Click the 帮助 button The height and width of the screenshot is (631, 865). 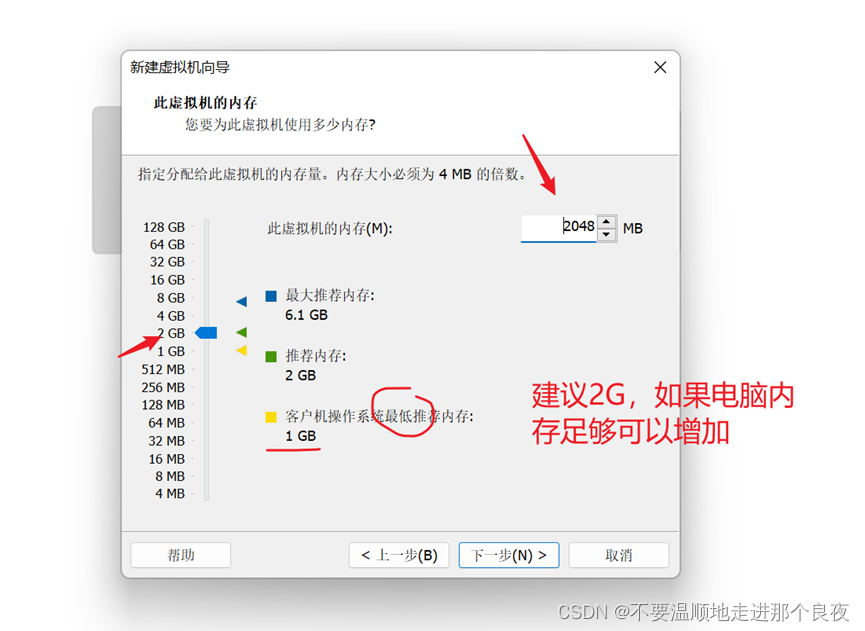click(x=180, y=555)
